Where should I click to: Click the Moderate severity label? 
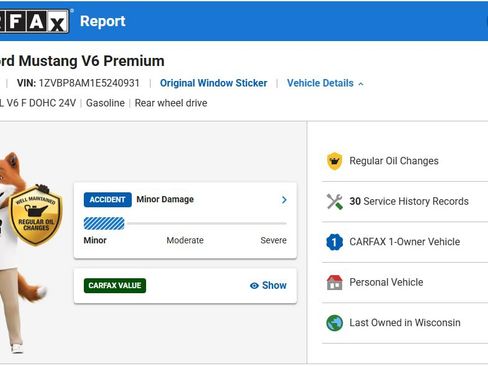pos(185,240)
